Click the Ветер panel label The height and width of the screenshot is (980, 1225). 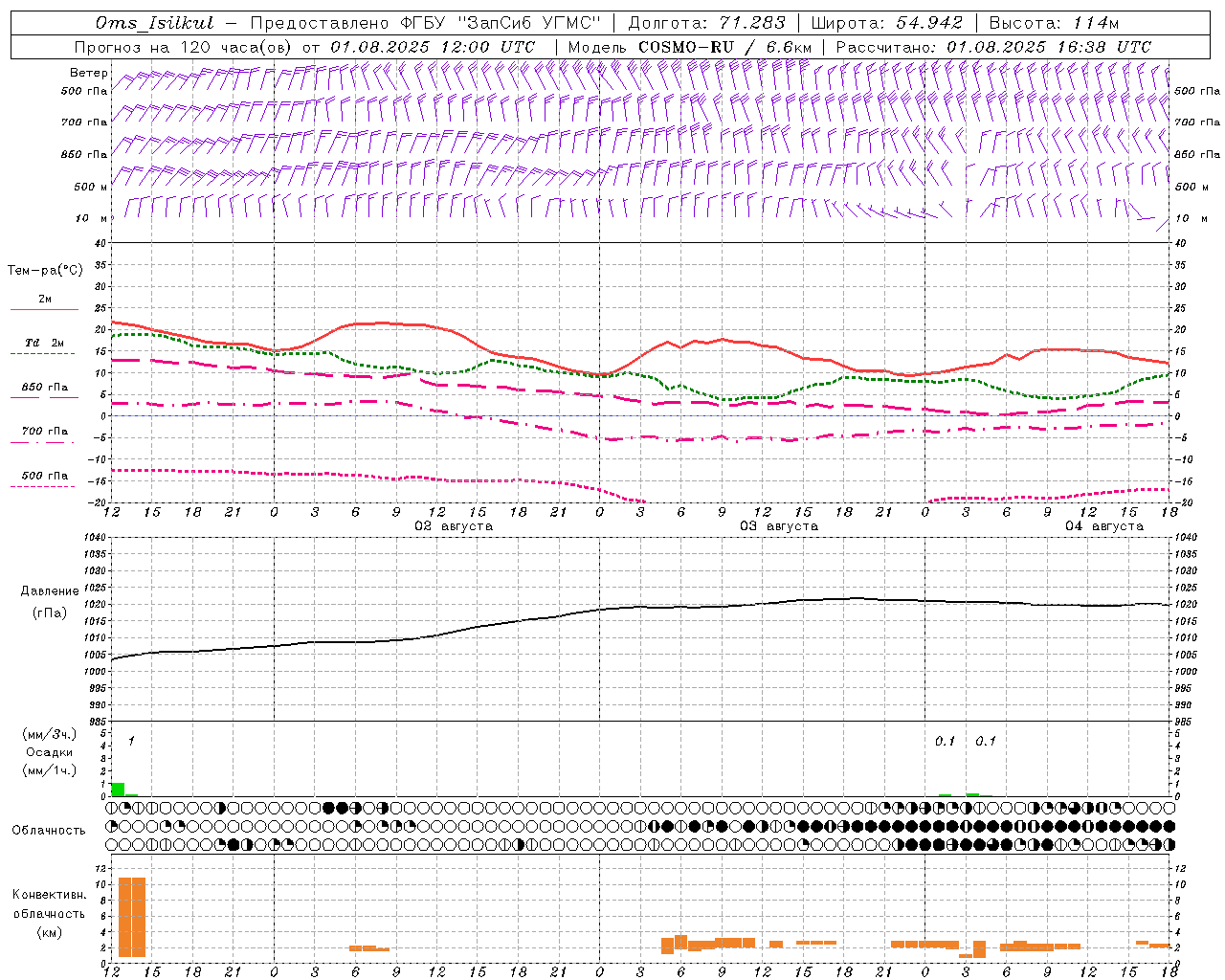[x=89, y=73]
